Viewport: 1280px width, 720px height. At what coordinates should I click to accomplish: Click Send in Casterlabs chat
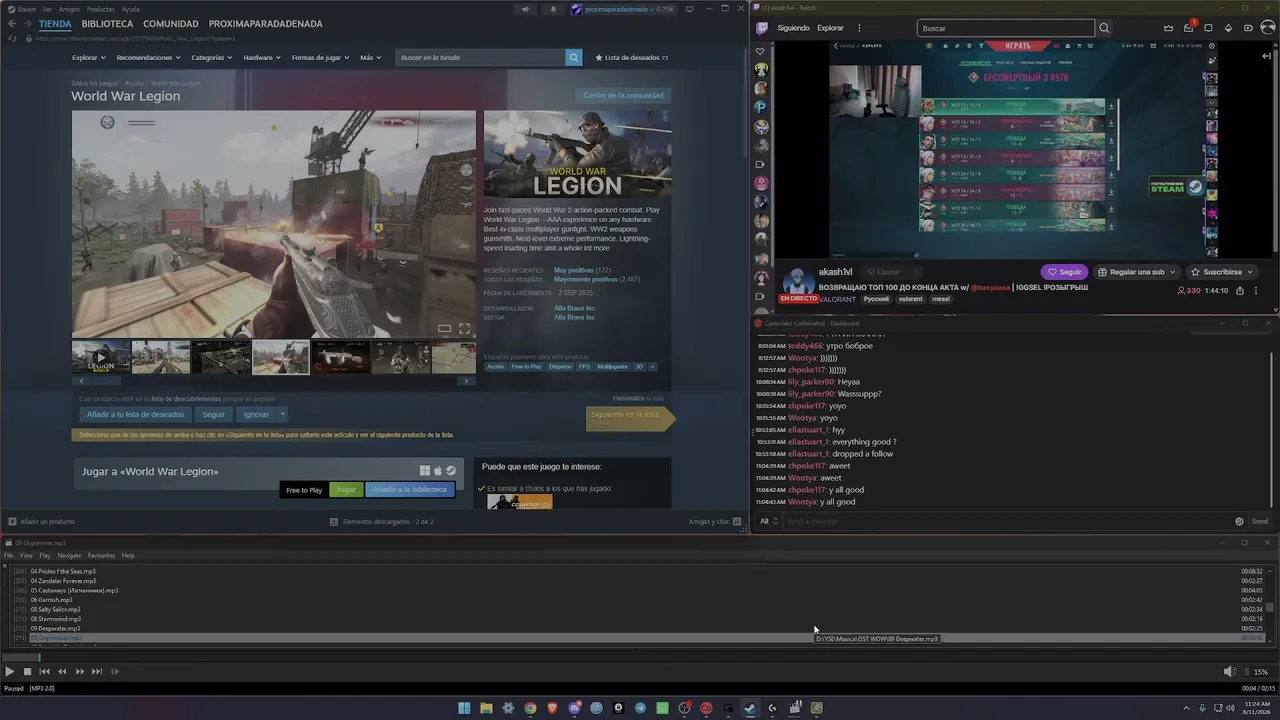(x=1259, y=521)
